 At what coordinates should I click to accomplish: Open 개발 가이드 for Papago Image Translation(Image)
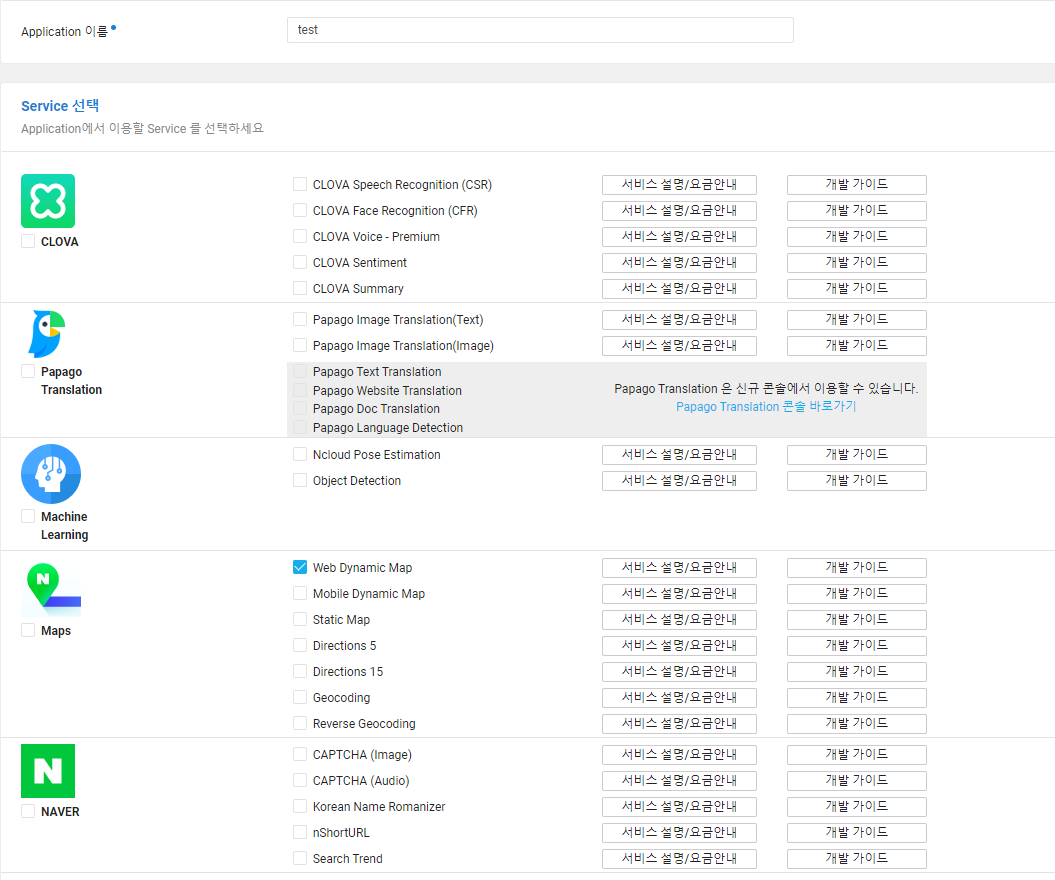click(x=857, y=345)
